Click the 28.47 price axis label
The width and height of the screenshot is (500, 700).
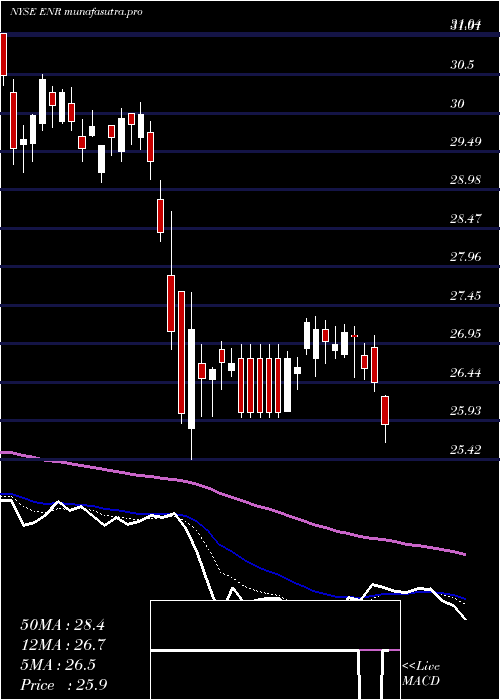pyautogui.click(x=466, y=219)
